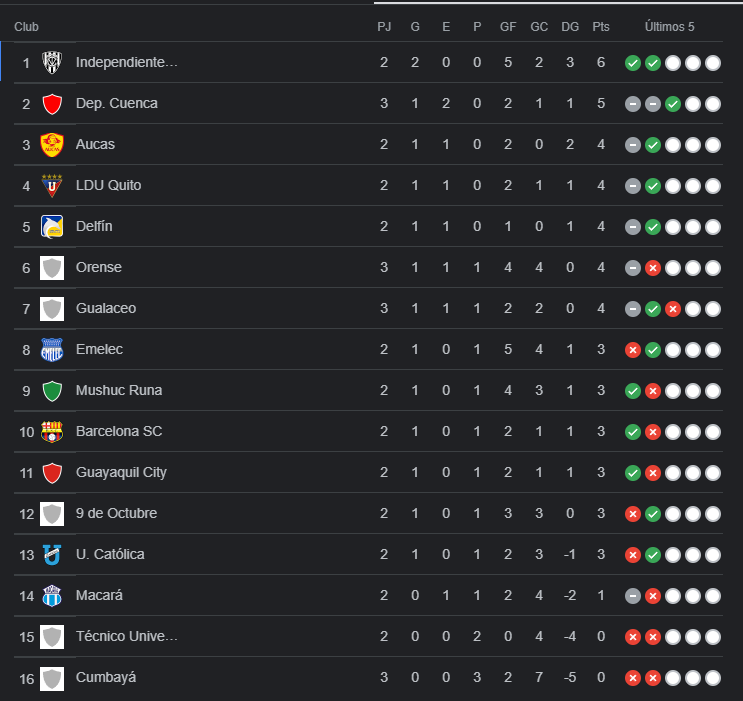Click the green win icon in Emelec row
The height and width of the screenshot is (701, 743).
[653, 349]
